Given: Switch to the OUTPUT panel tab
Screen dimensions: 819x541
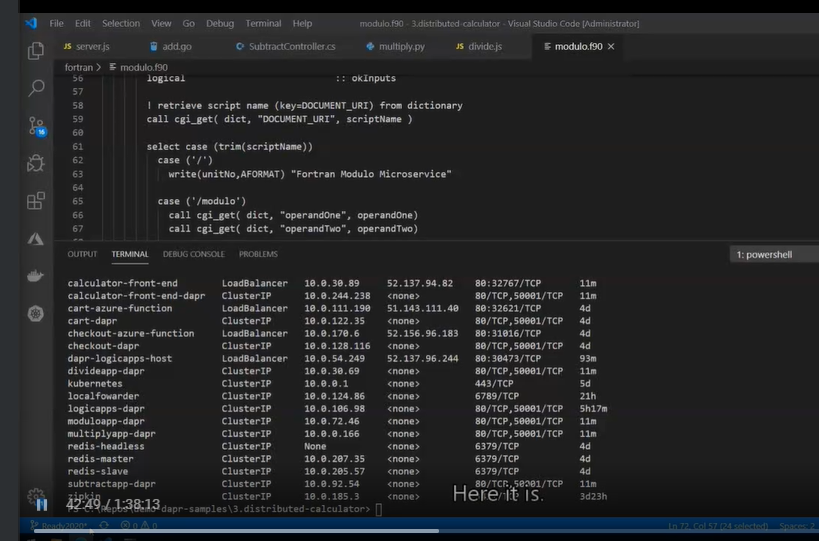Looking at the screenshot, I should click(x=82, y=254).
